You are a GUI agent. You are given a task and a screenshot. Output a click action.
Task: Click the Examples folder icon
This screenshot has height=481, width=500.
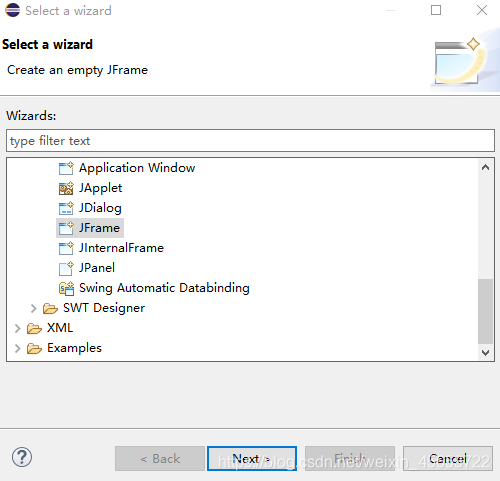[x=34, y=348]
